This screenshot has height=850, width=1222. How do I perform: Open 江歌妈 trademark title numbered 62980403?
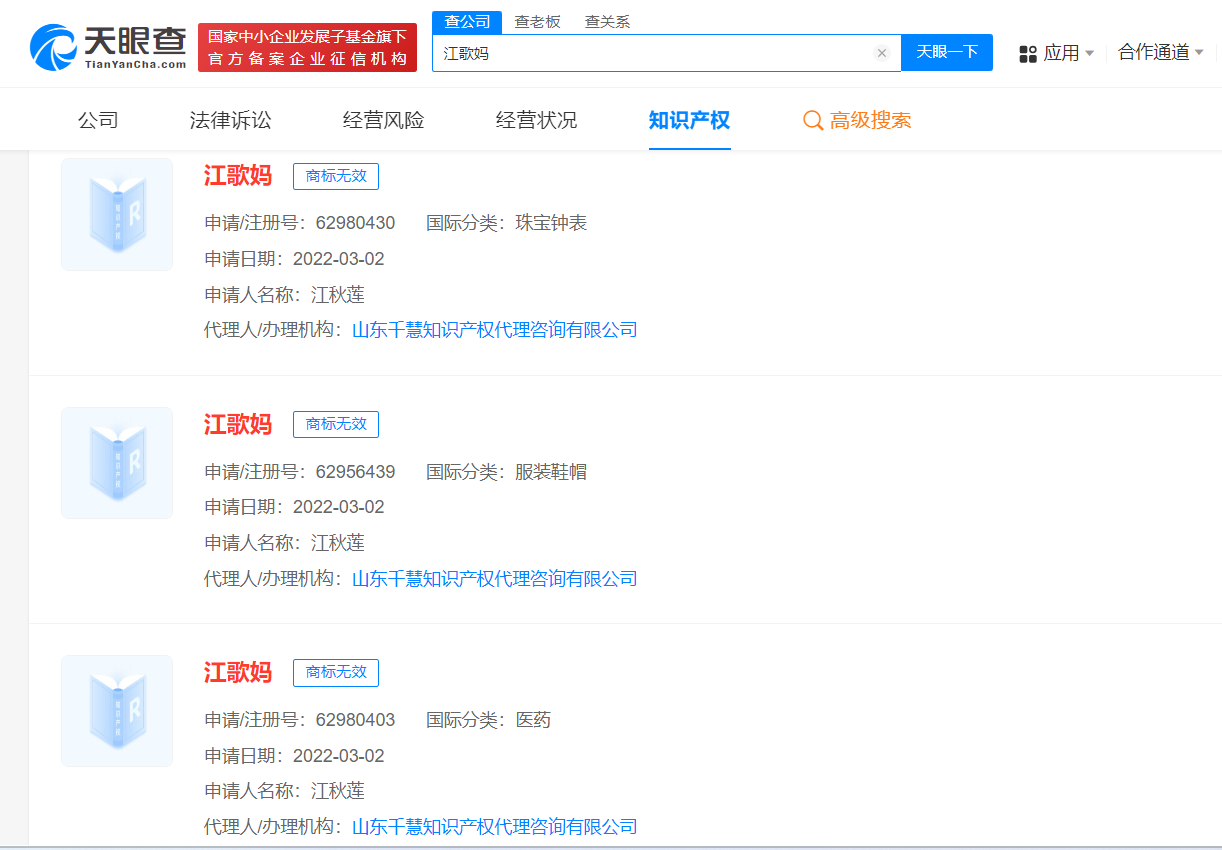click(x=238, y=672)
